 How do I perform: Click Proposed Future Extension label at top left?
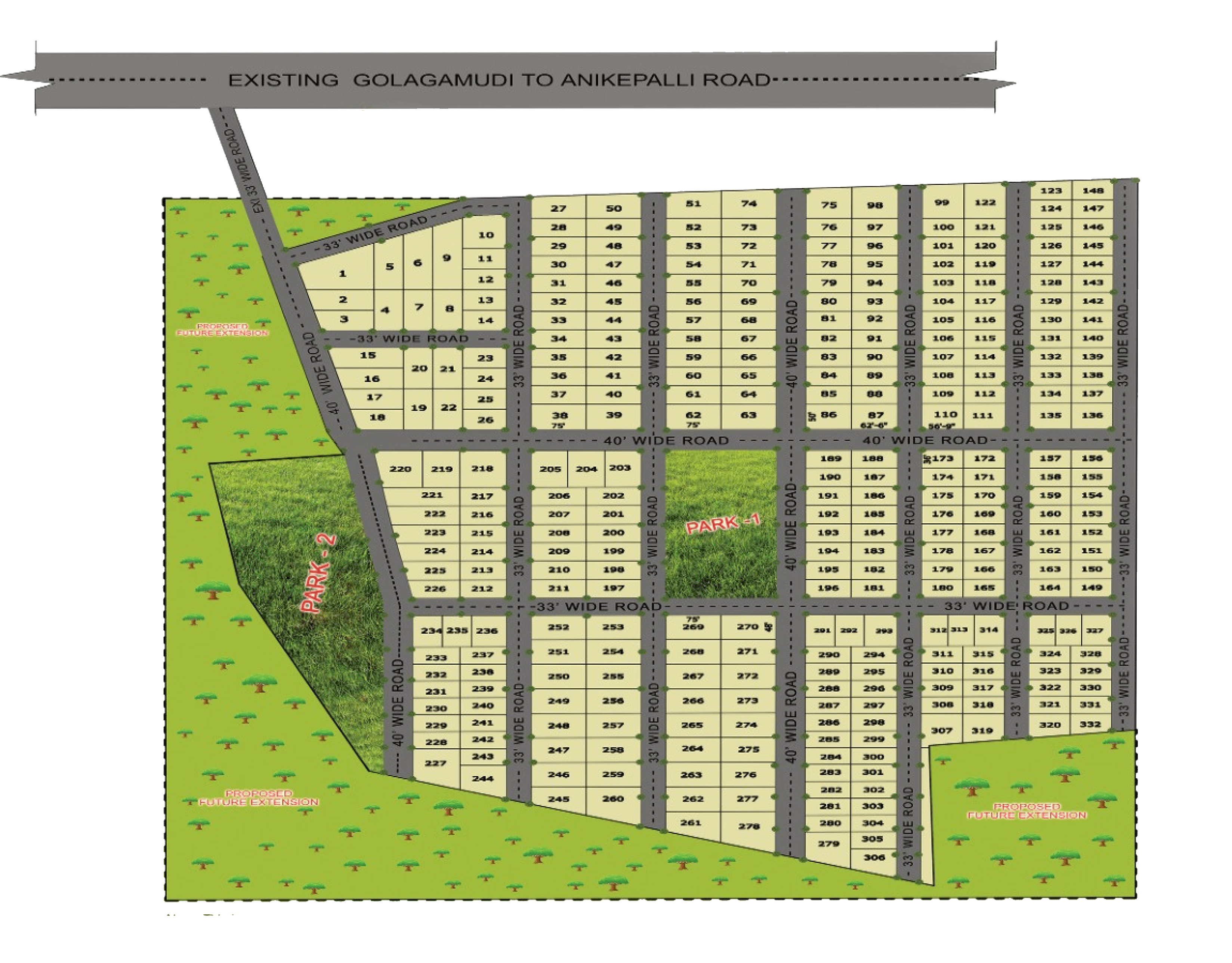[222, 330]
